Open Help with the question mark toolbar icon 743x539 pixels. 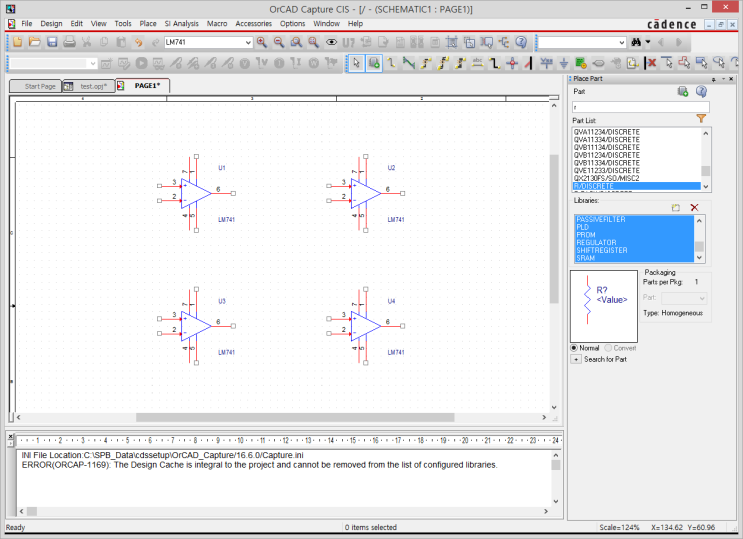[521, 42]
